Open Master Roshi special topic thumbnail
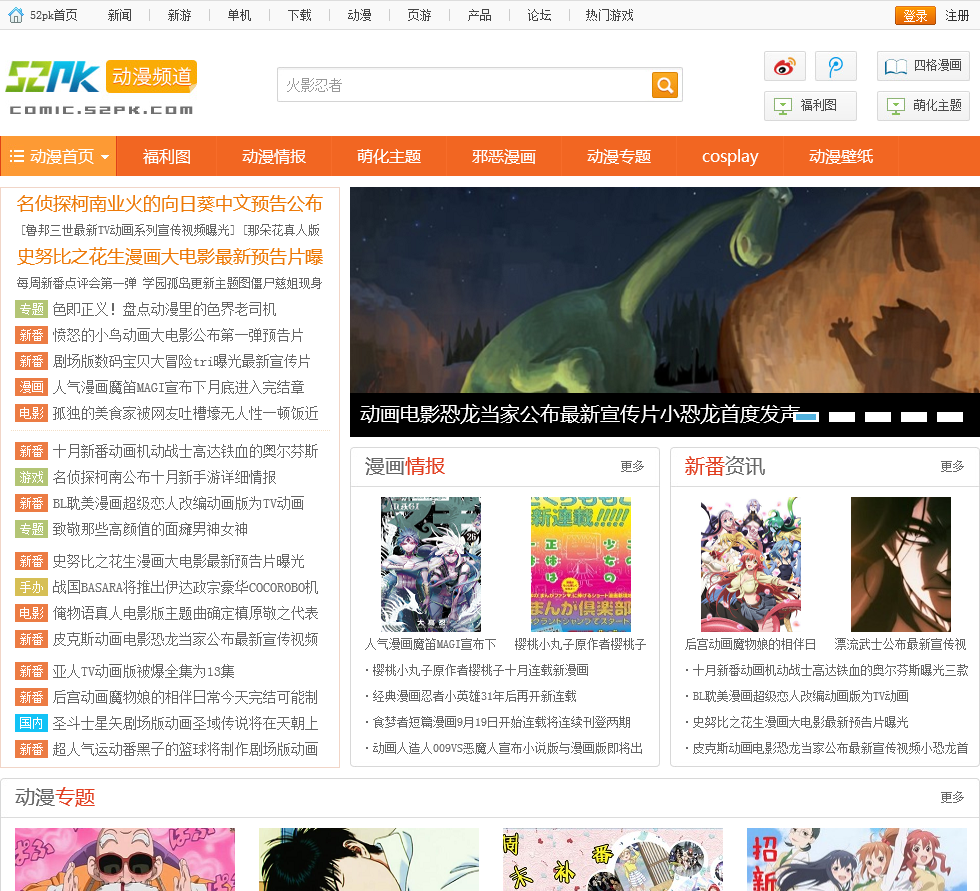The height and width of the screenshot is (891, 980). pyautogui.click(x=125, y=859)
